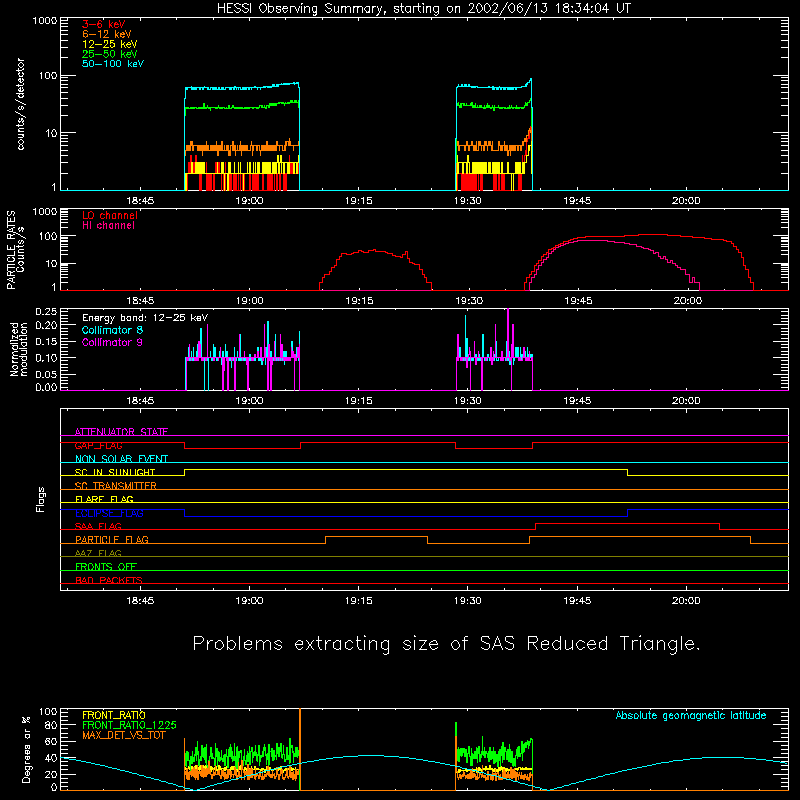800x800 pixels.
Task: Click the ECLIPSE_FLAG label
Action: click(109, 513)
